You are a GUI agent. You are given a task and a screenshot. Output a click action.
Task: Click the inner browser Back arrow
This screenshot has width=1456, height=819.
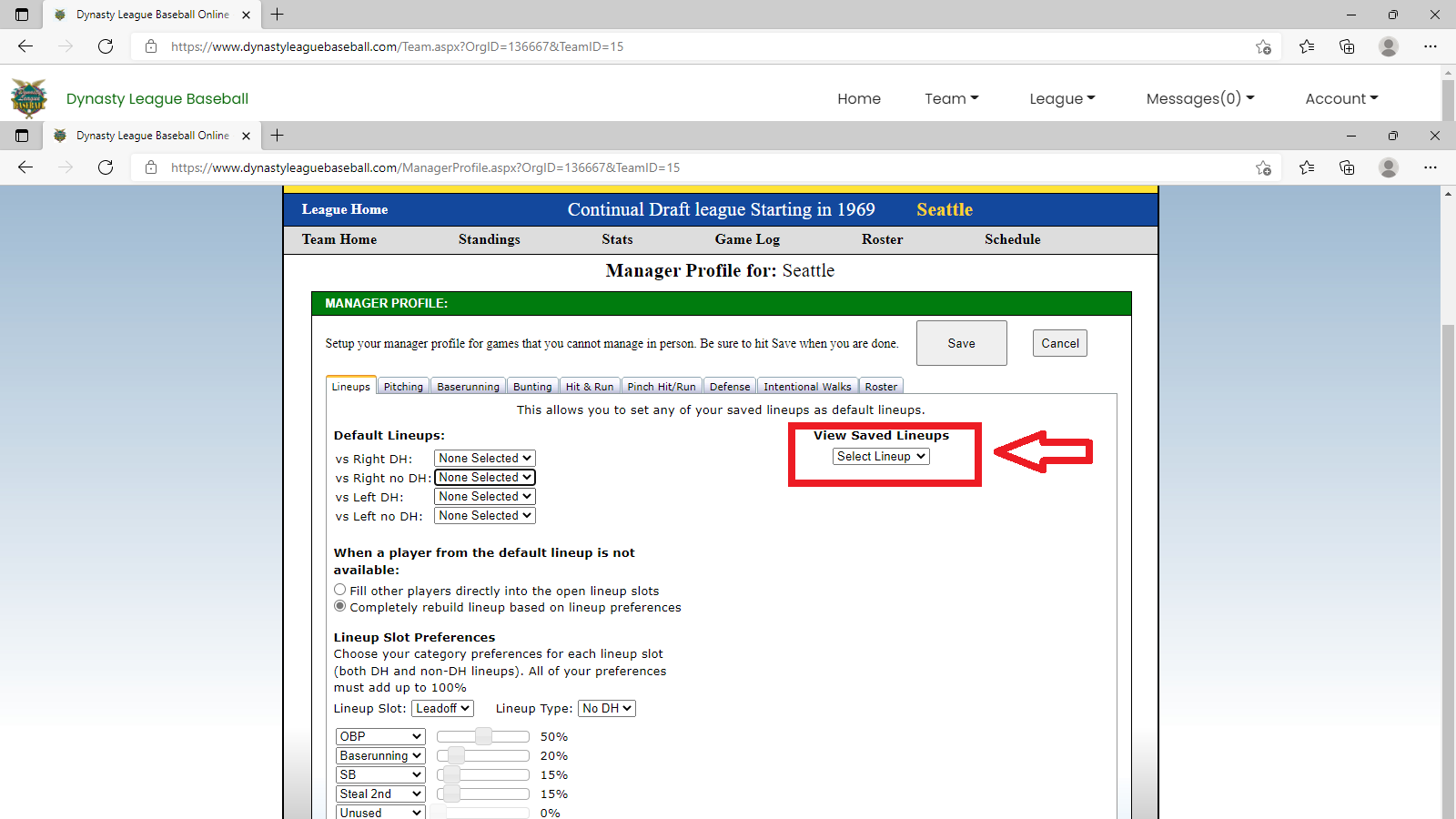point(25,167)
